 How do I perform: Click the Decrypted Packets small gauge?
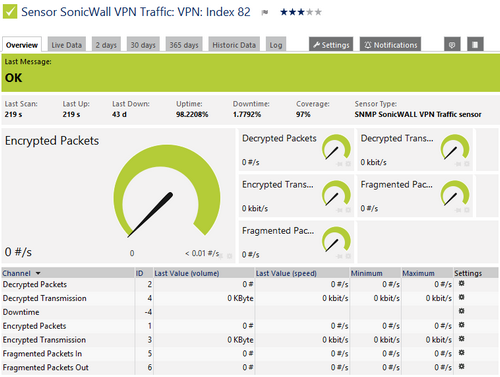click(336, 147)
